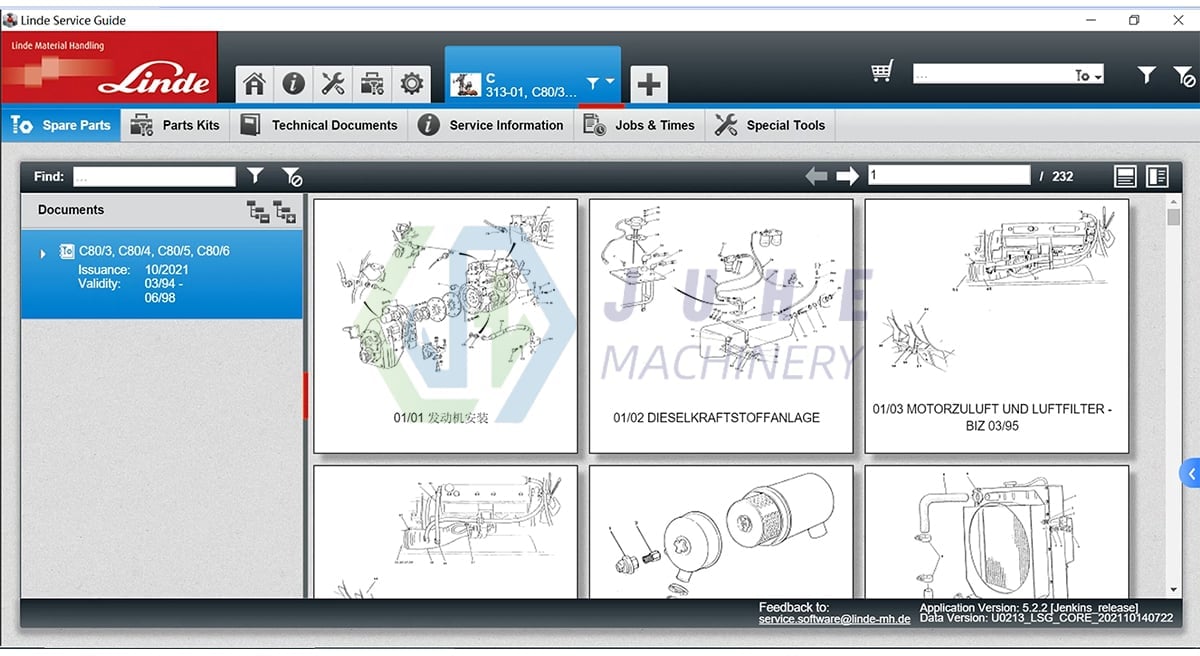
Task: Click the information icon in the toolbar
Action: (x=293, y=84)
